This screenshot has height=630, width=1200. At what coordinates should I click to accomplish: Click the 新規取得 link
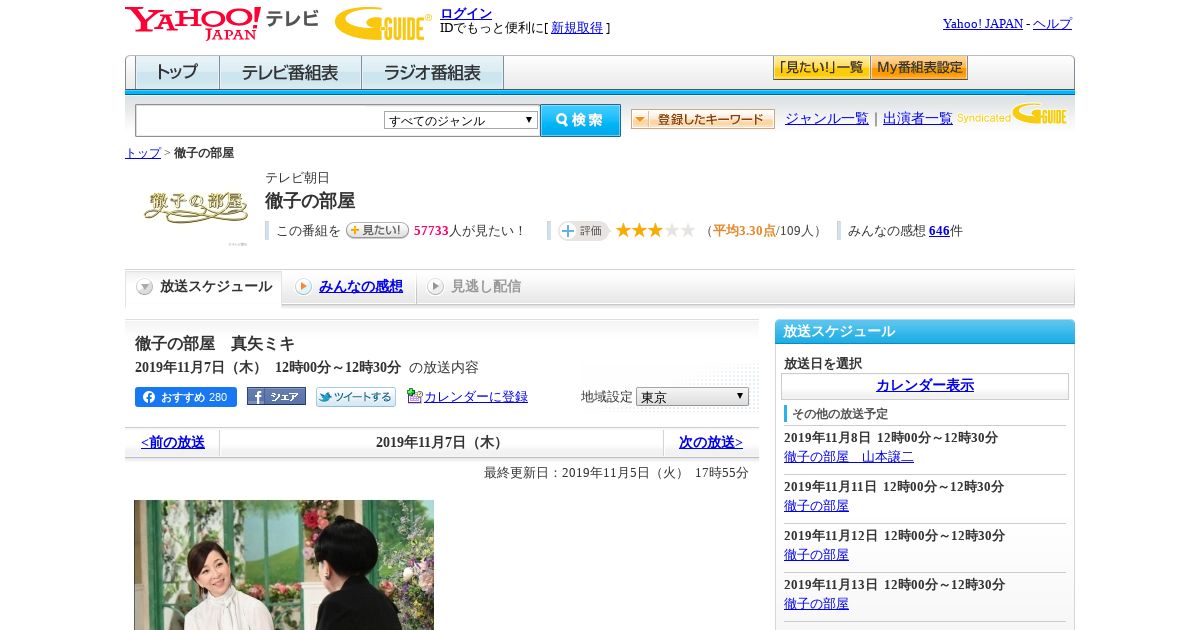pos(577,28)
